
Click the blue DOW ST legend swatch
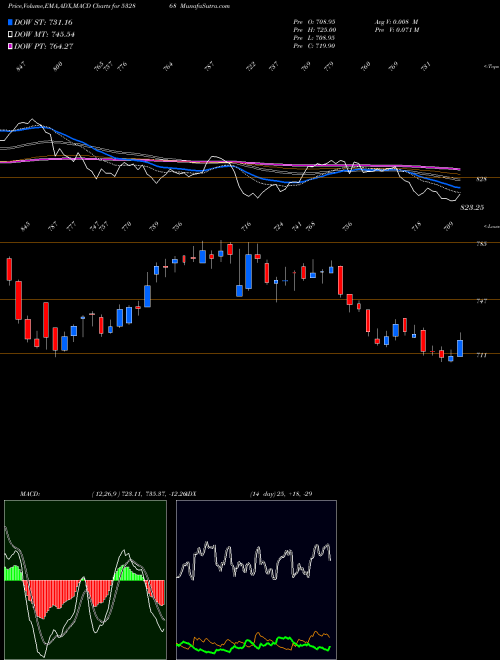point(11,22)
